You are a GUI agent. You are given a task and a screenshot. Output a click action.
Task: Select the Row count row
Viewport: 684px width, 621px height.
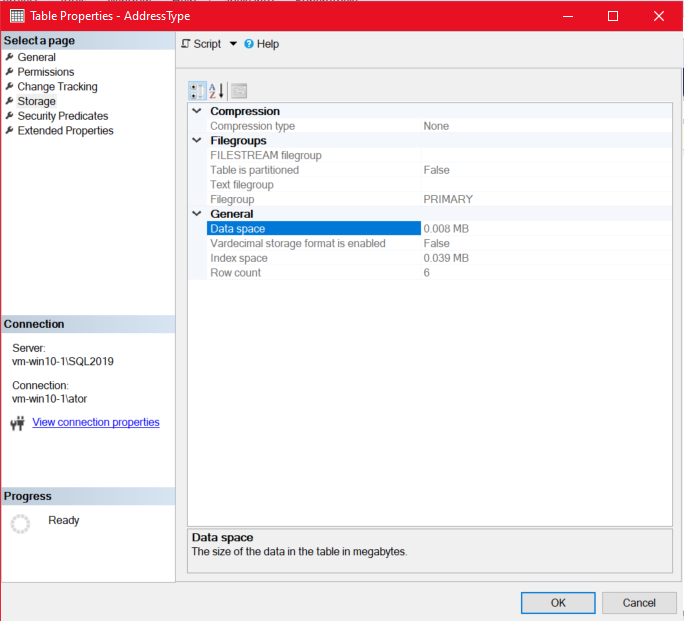[439, 272]
